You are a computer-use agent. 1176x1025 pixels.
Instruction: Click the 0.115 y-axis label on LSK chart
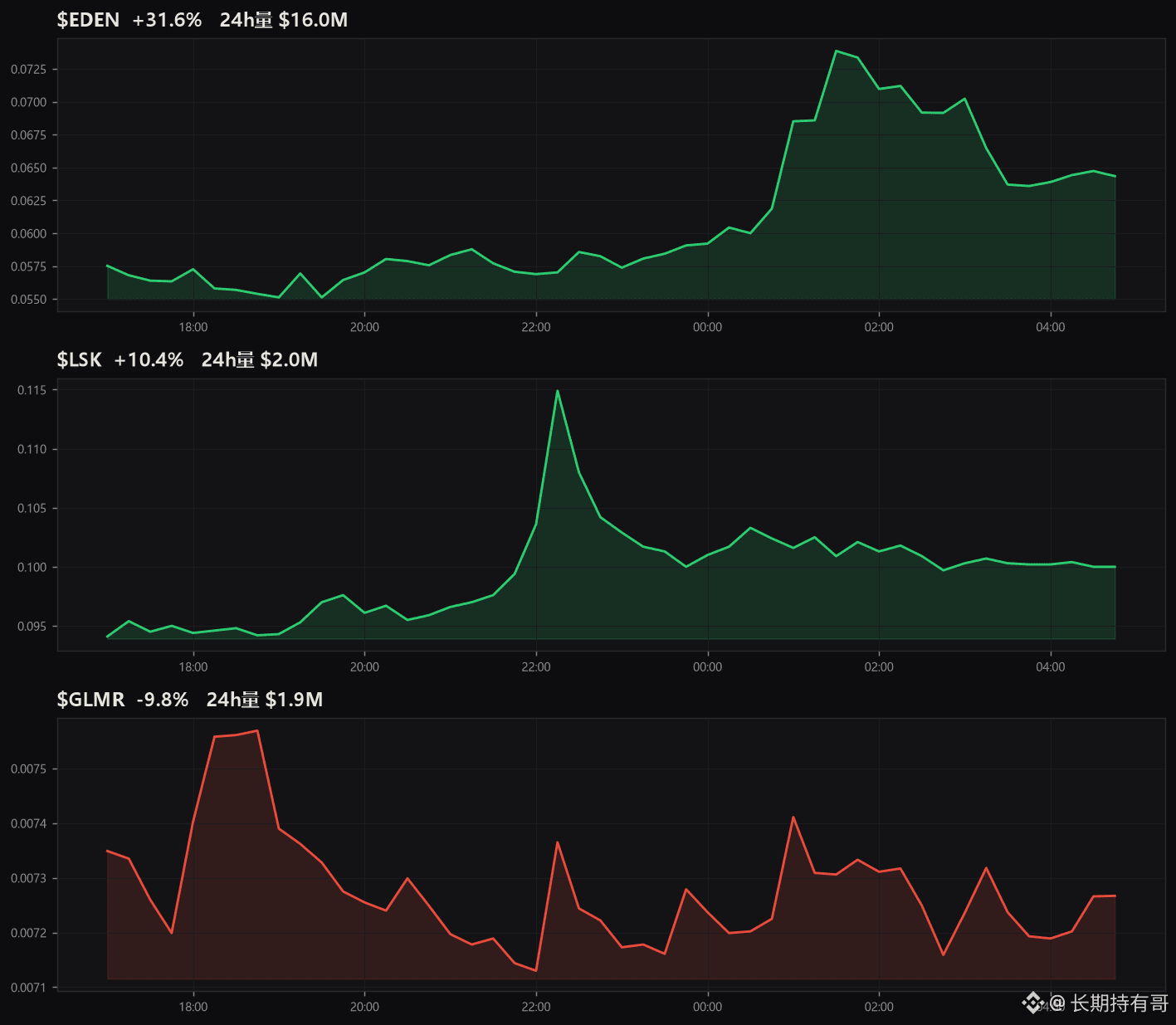pos(32,390)
